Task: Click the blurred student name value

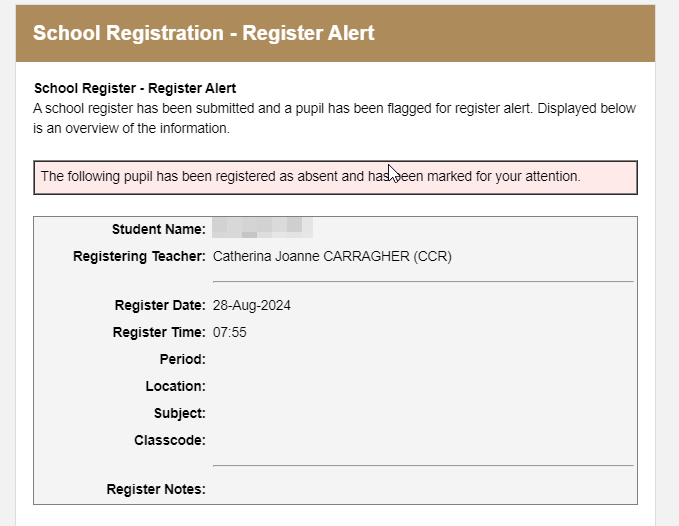Action: click(263, 228)
